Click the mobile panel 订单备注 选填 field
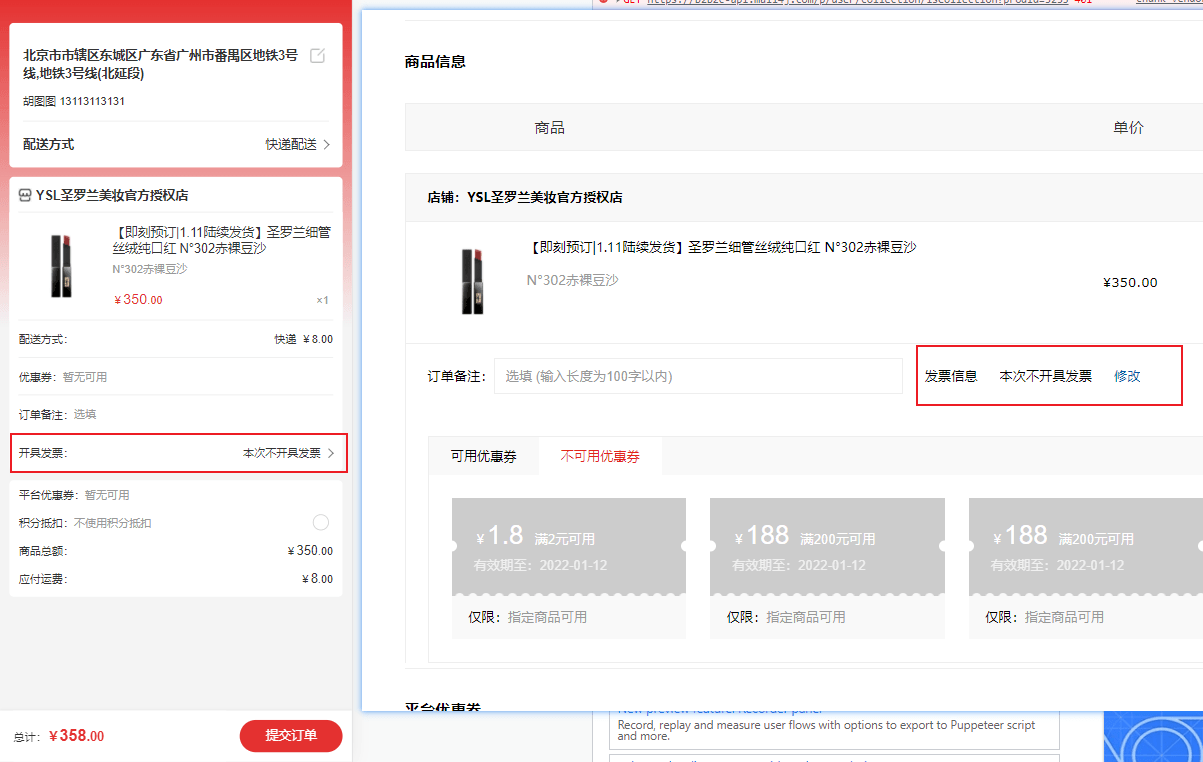Screen dimensions: 1203x762 (x=178, y=414)
